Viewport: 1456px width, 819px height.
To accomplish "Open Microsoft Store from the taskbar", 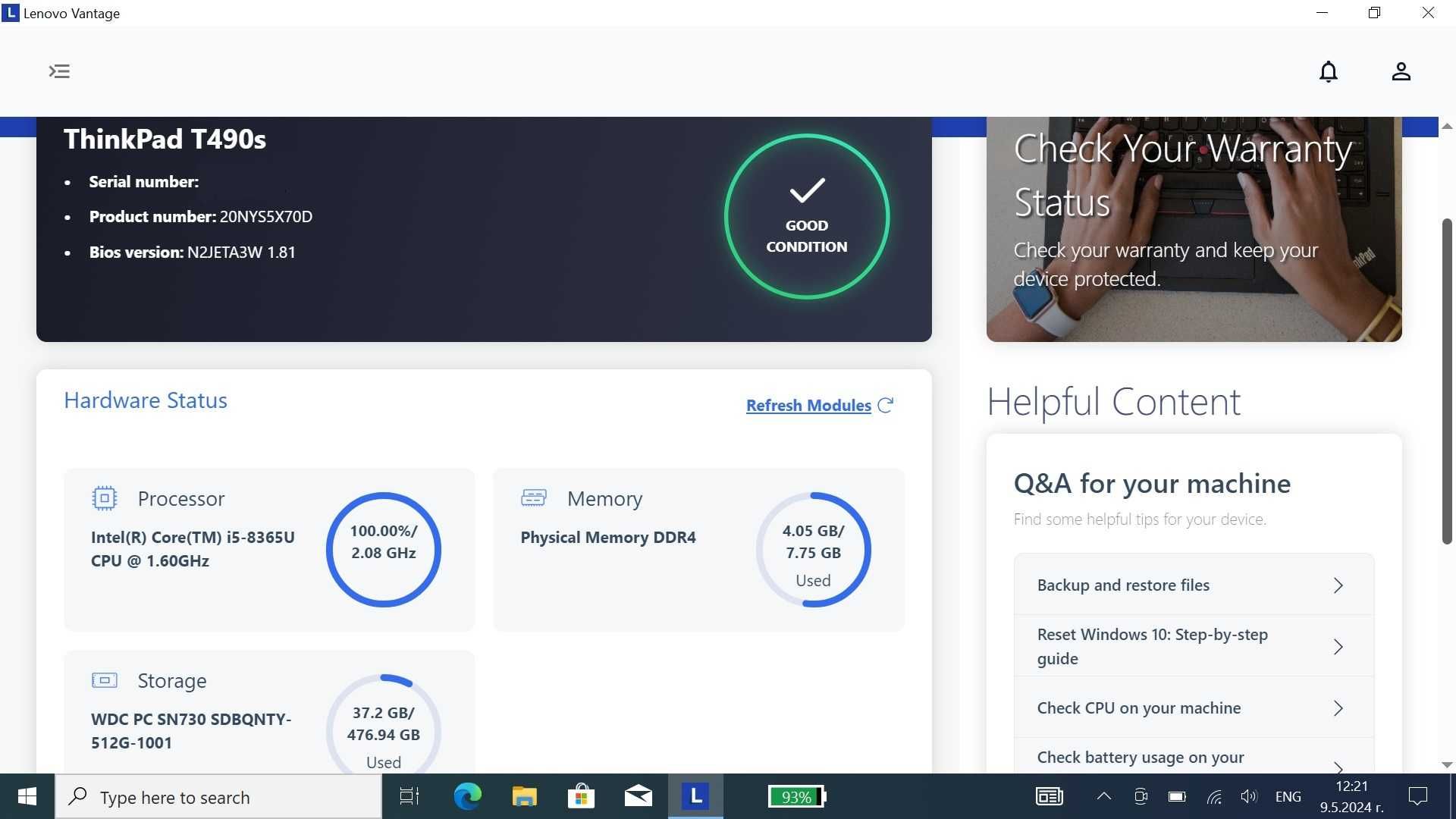I will coord(581,796).
